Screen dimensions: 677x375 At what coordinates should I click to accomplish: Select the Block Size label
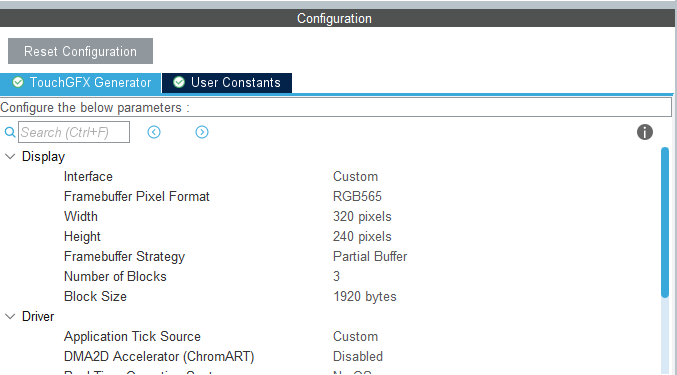(95, 296)
